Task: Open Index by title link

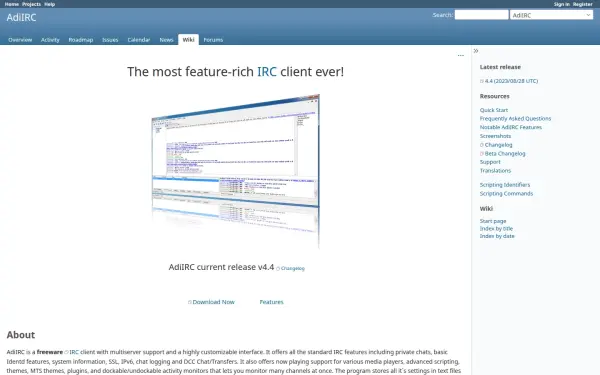Action: tap(496, 229)
